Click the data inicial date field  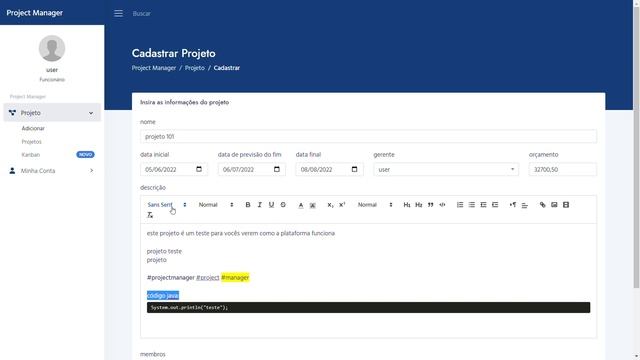(x=174, y=169)
